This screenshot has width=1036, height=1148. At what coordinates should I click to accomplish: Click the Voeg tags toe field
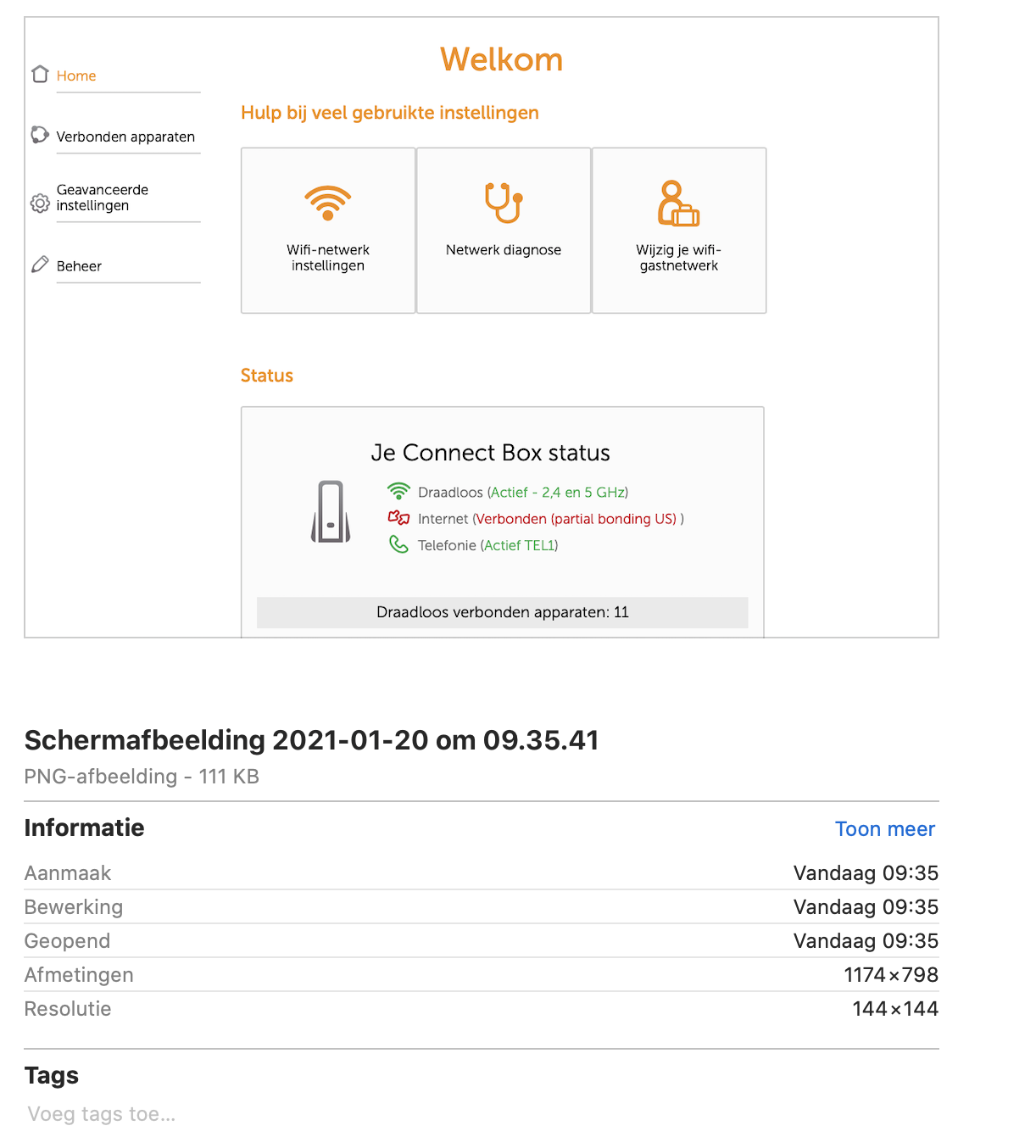tap(102, 1114)
